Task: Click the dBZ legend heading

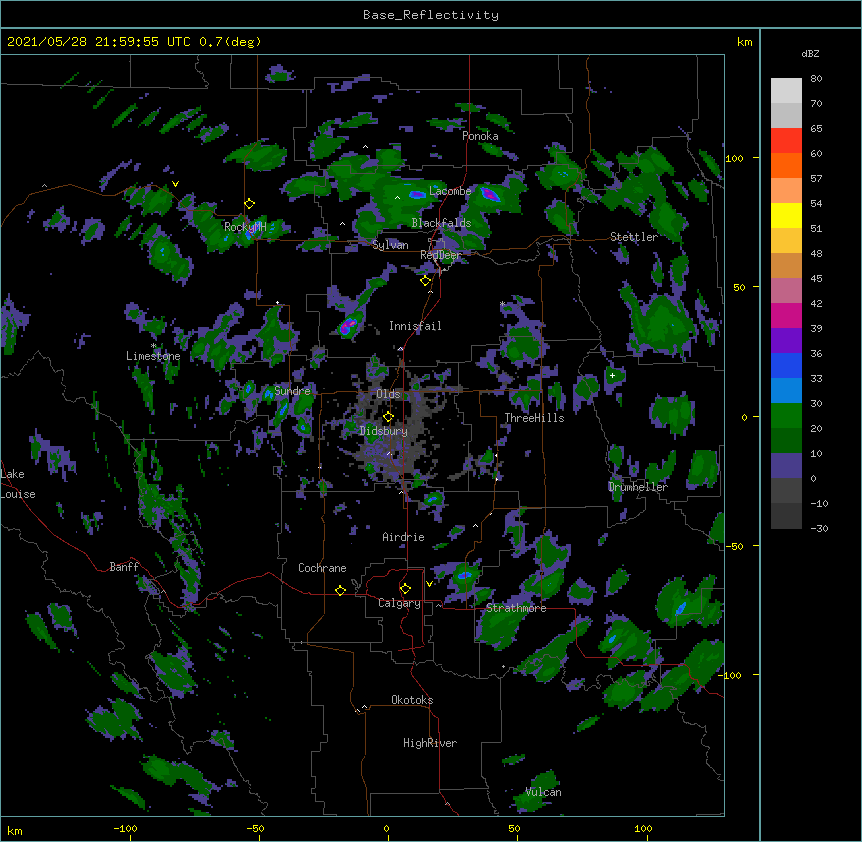Action: pyautogui.click(x=810, y=54)
